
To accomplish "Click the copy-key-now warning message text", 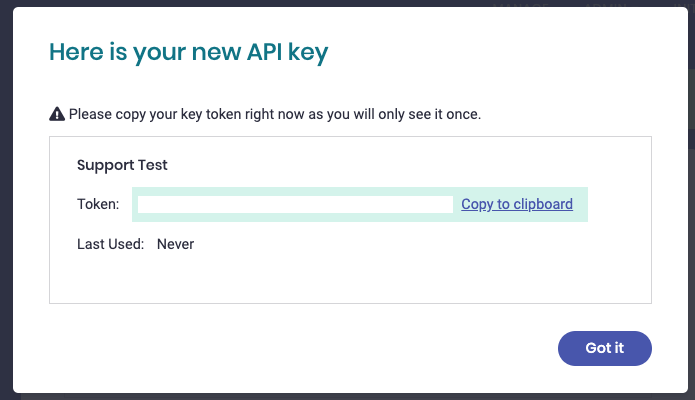I will [275, 114].
